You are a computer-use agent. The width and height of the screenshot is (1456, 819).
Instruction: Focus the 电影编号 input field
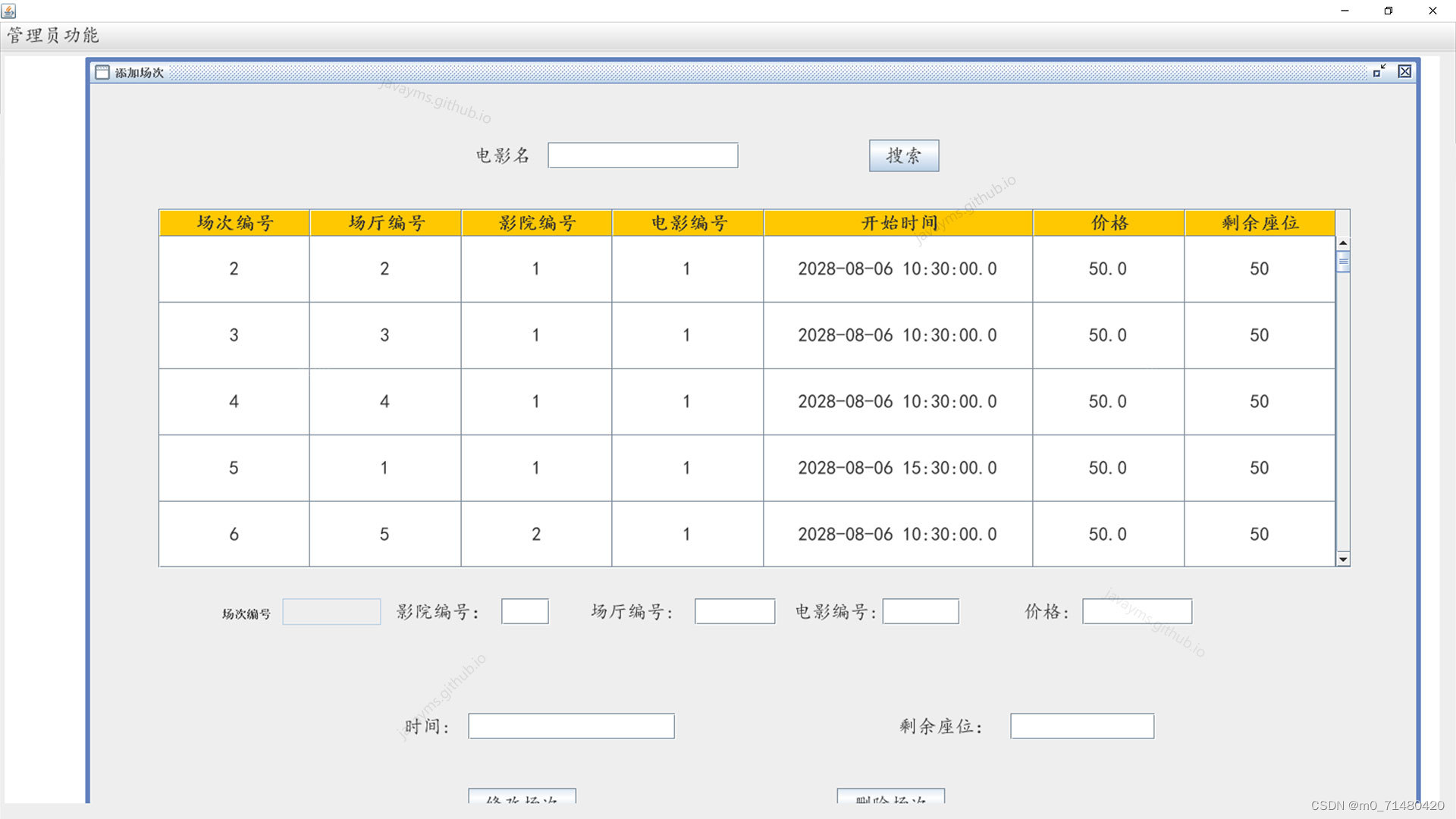(921, 611)
